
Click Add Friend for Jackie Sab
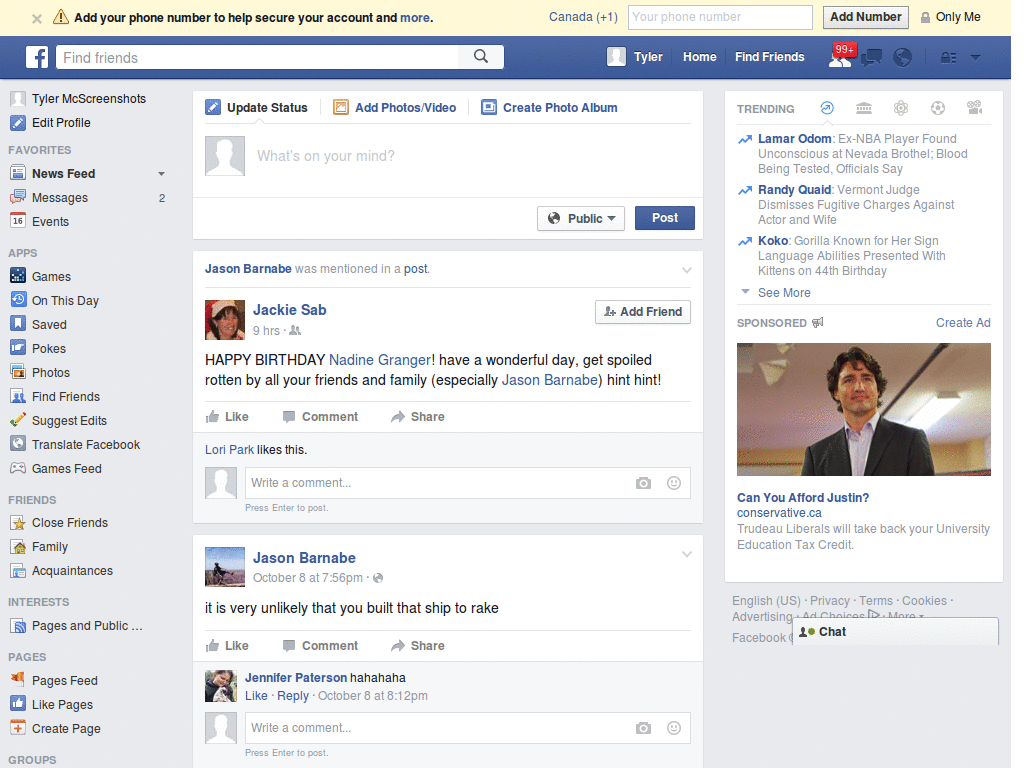tap(642, 312)
